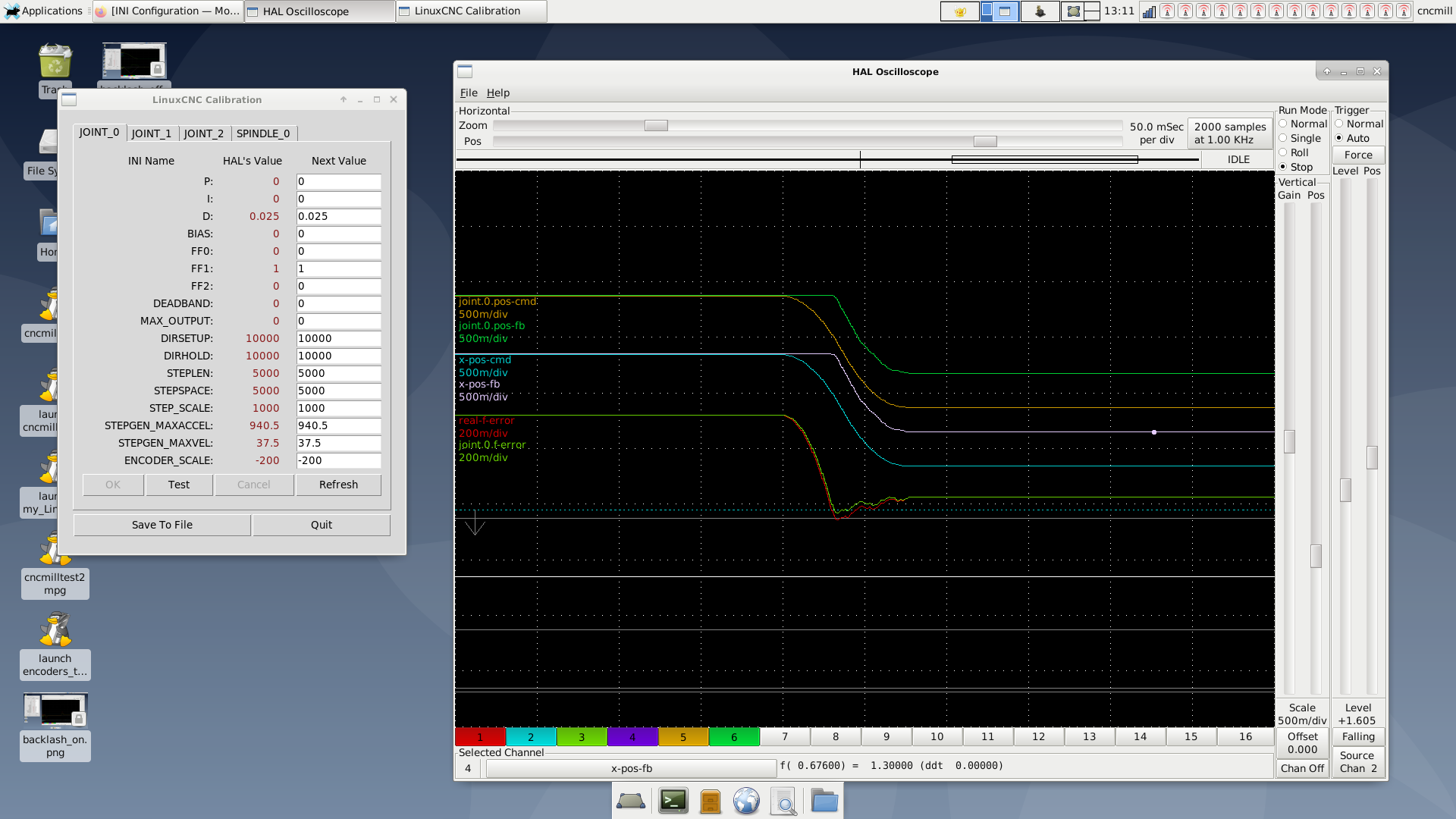The width and height of the screenshot is (1456, 819).
Task: Select cyan channel 2 button
Action: (x=531, y=736)
